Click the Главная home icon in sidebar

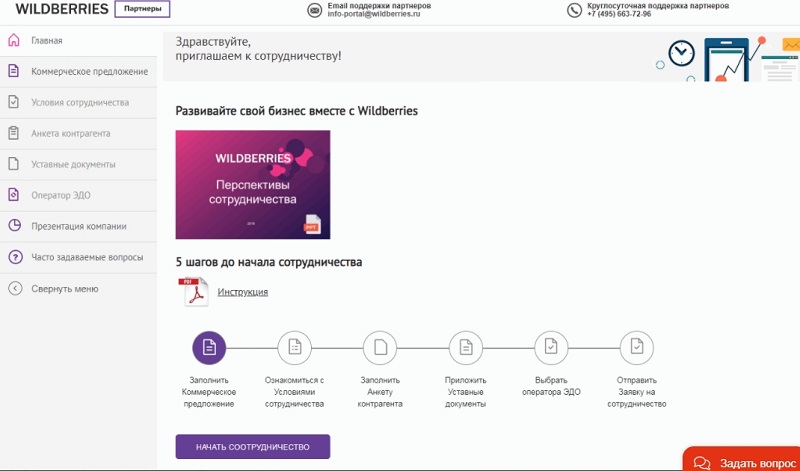(x=14, y=40)
